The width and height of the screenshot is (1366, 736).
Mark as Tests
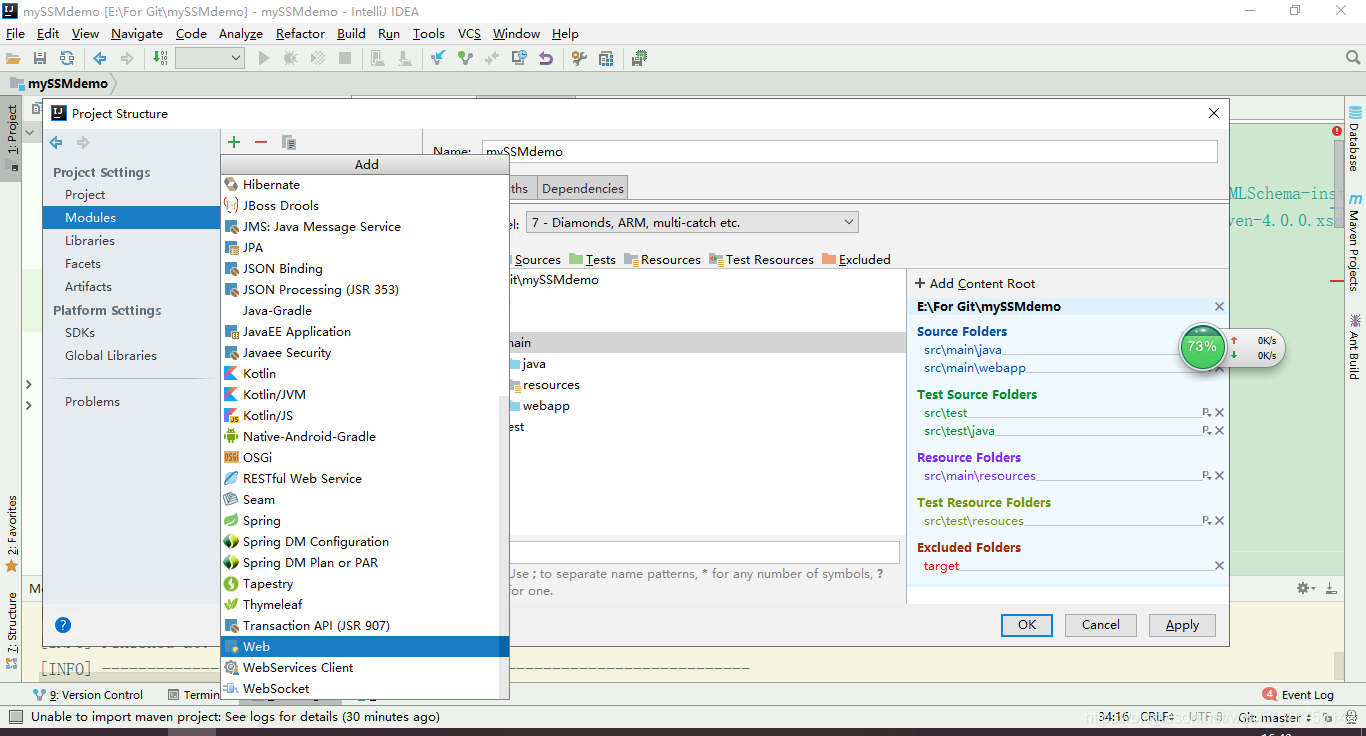[x=592, y=260]
